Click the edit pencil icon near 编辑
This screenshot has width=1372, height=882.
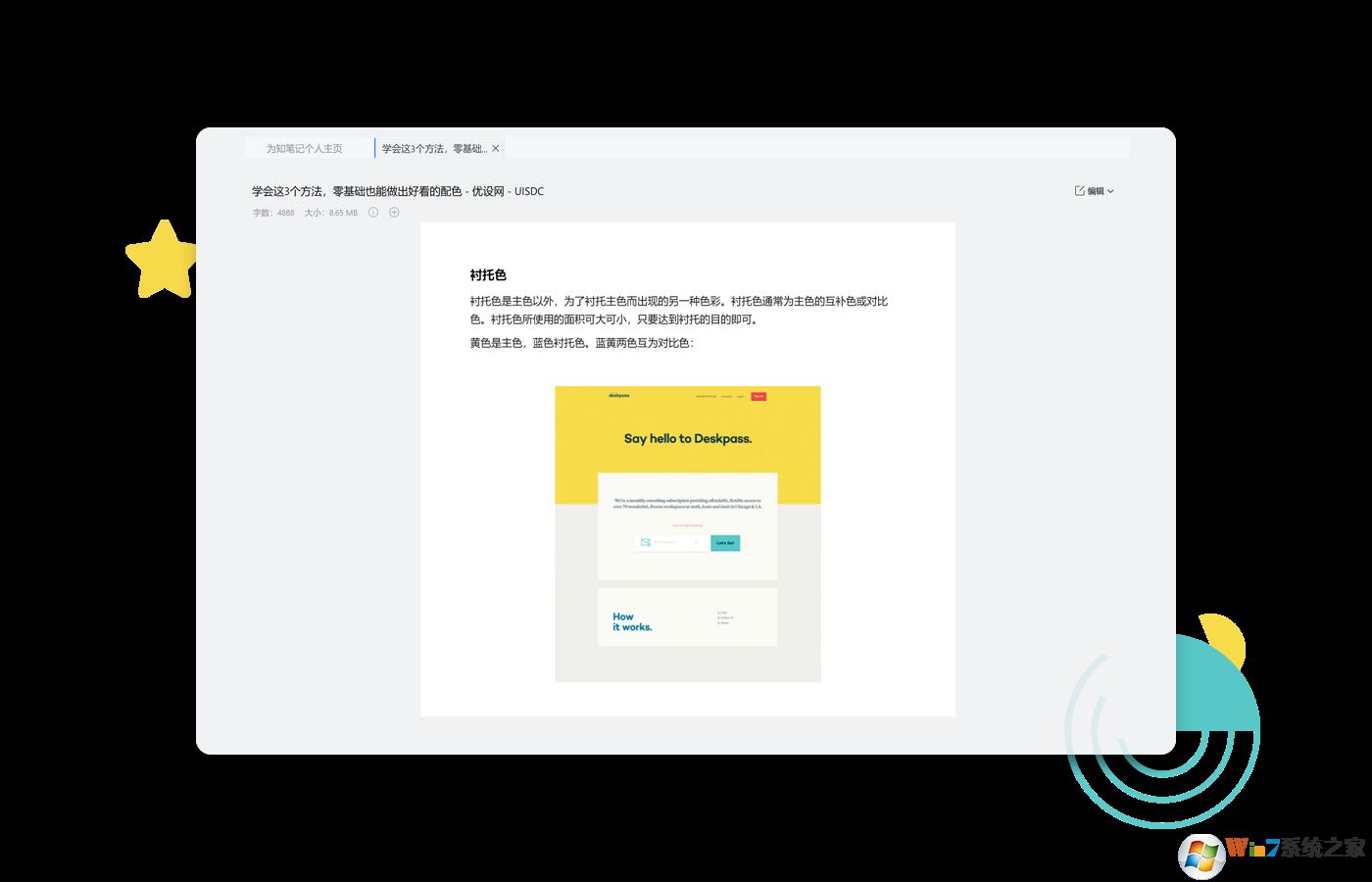(x=1077, y=190)
